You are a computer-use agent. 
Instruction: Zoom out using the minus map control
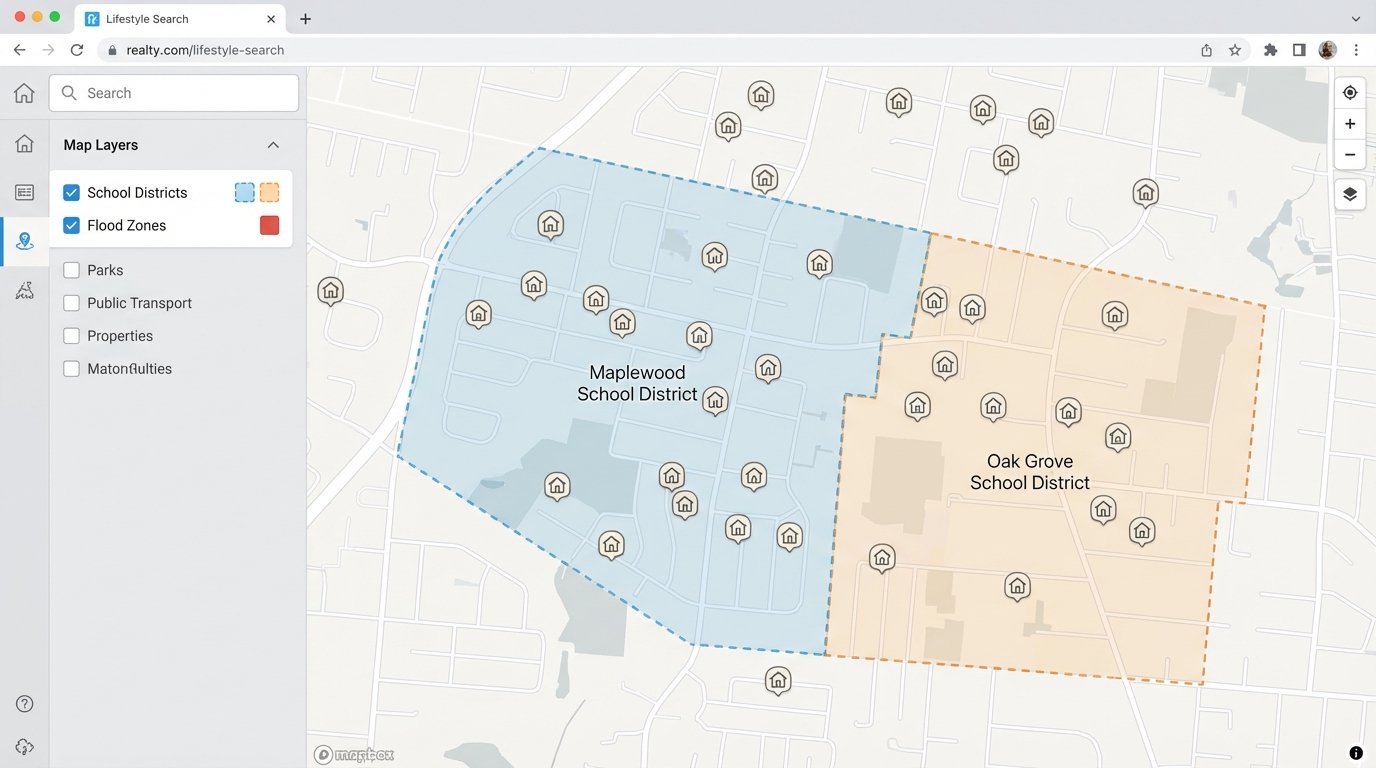tap(1349, 155)
